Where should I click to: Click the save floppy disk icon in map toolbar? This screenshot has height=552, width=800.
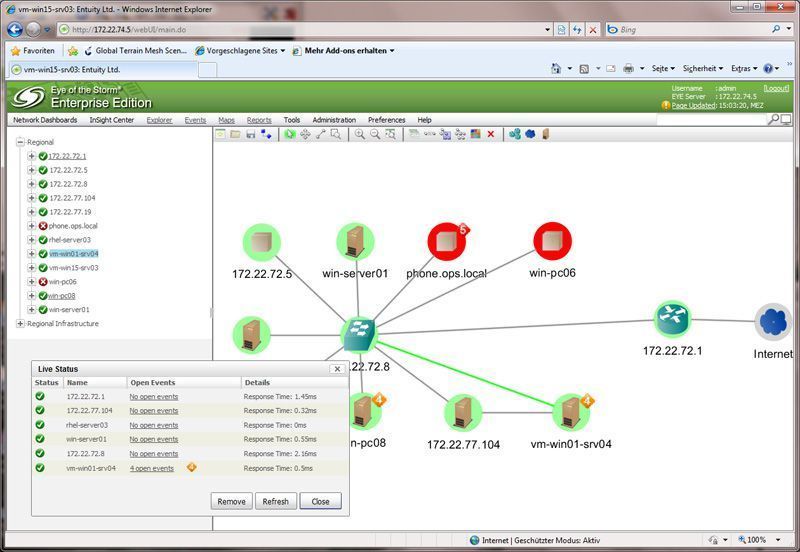pos(251,134)
